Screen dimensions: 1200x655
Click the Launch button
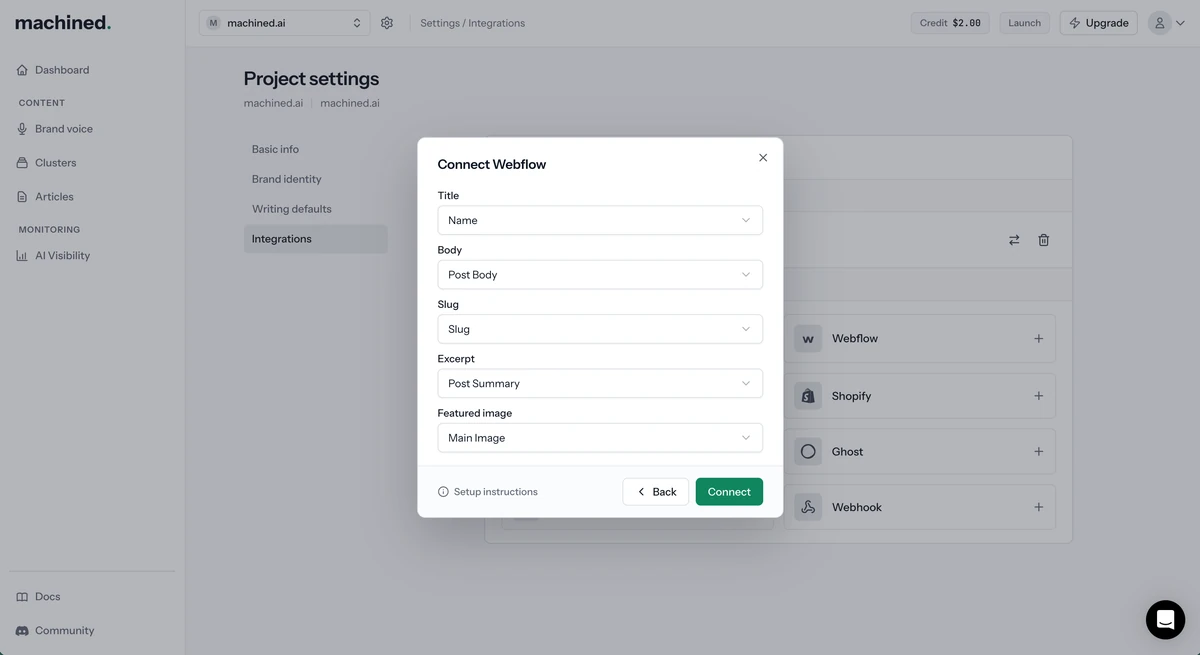pyautogui.click(x=1024, y=23)
